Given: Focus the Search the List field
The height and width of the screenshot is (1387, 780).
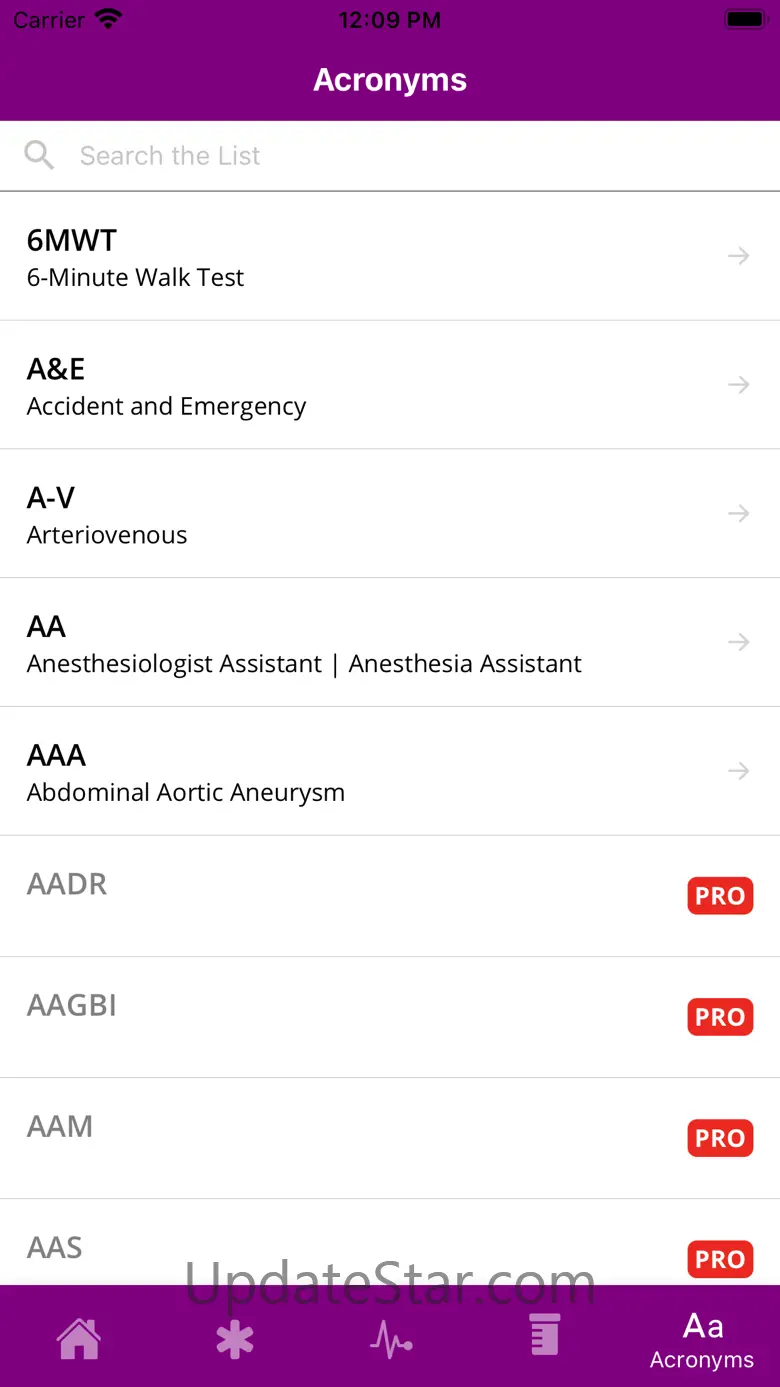Looking at the screenshot, I should (x=400, y=155).
